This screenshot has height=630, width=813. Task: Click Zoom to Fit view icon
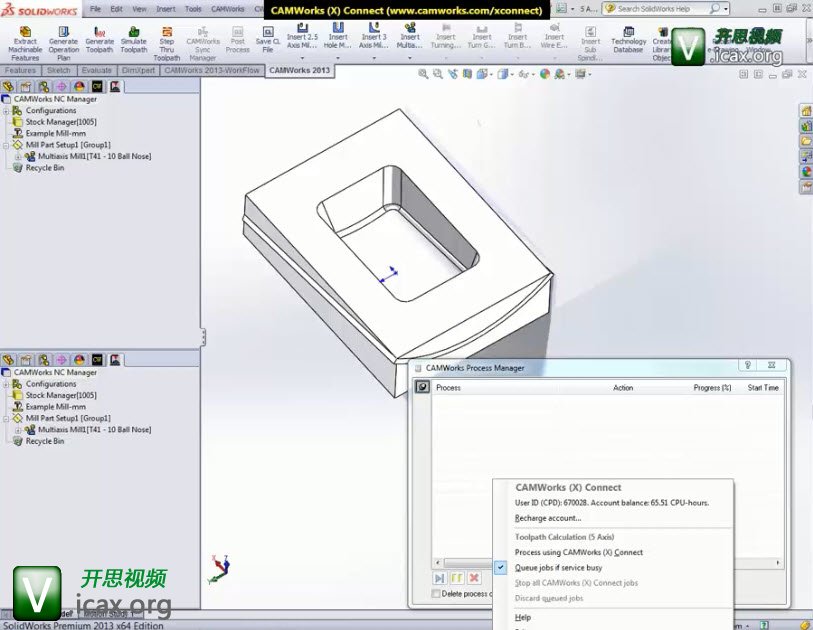pyautogui.click(x=423, y=74)
